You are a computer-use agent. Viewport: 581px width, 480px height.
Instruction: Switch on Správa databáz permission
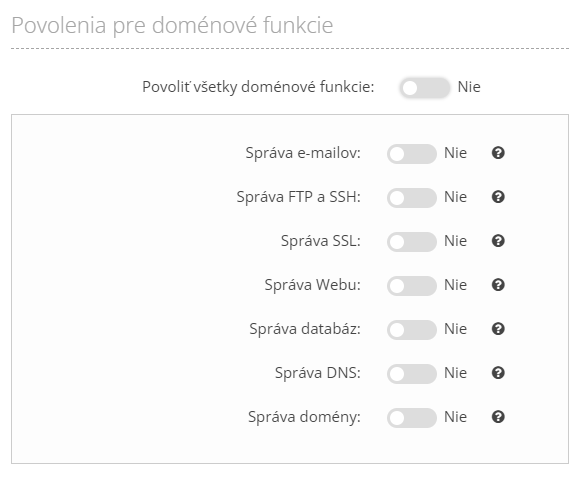pyautogui.click(x=412, y=330)
